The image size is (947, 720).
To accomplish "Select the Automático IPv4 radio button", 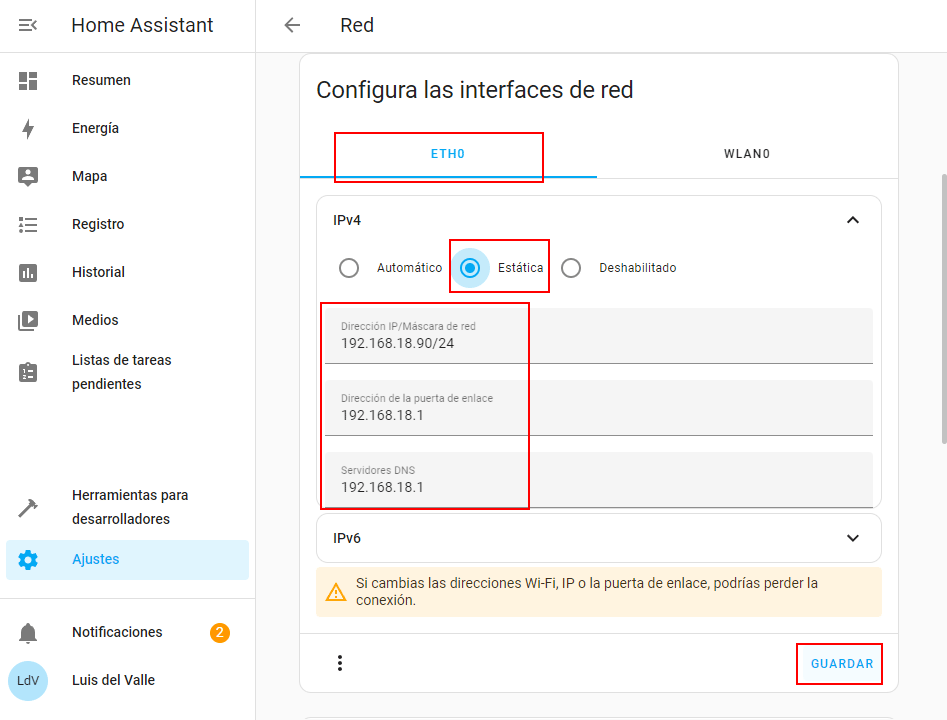I will click(348, 268).
